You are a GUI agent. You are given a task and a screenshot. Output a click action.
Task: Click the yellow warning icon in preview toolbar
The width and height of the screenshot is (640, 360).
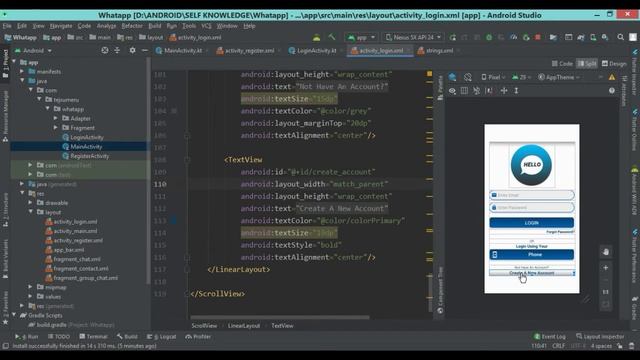point(612,77)
